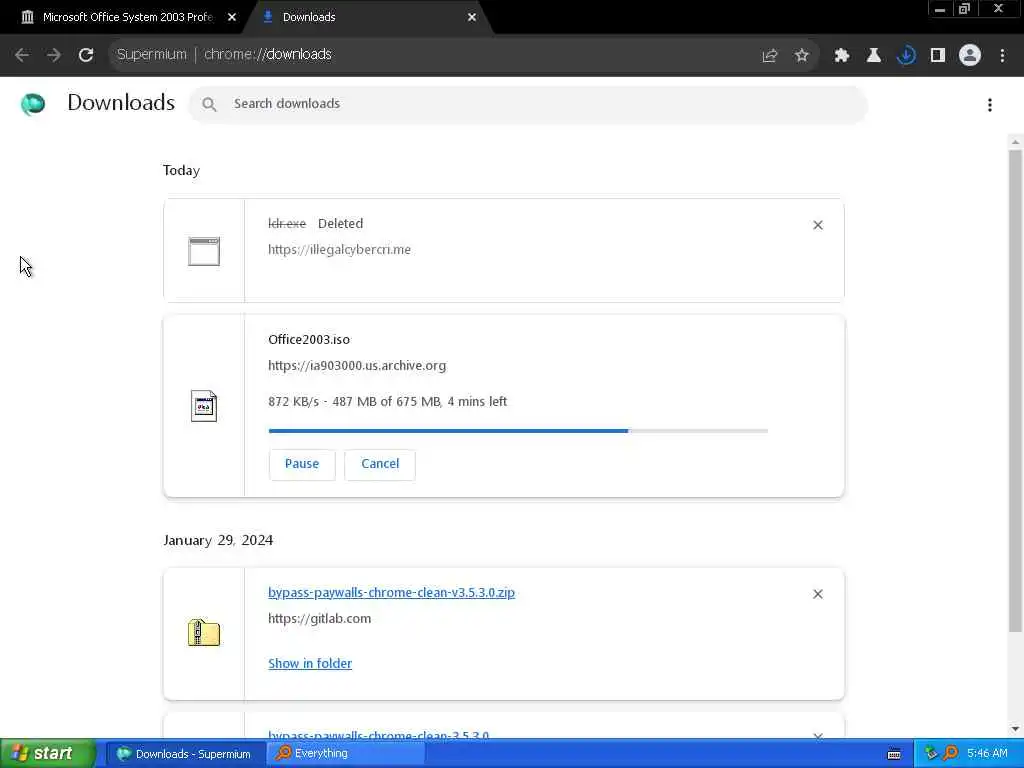
Task: Click the ia903000.us.archive.org source URL
Action: point(357,366)
